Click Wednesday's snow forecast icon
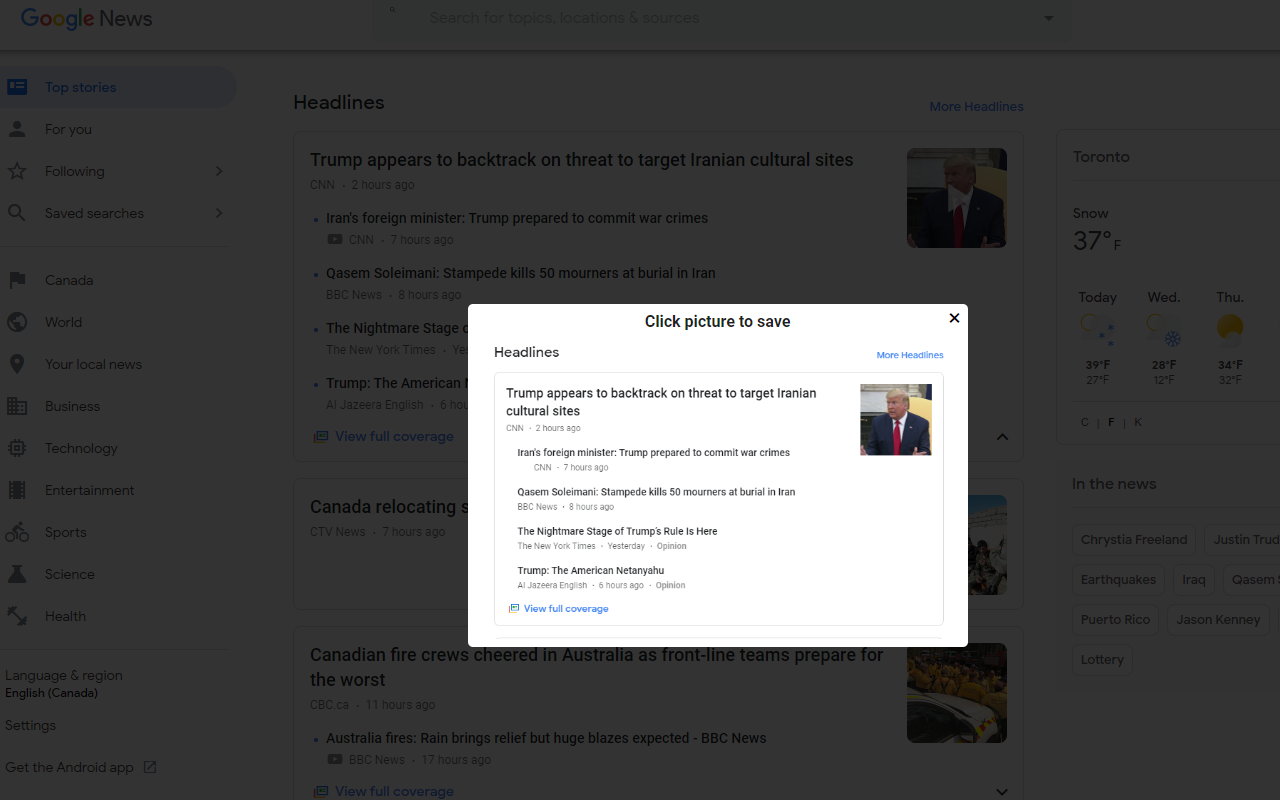This screenshot has height=800, width=1280. click(x=1164, y=330)
